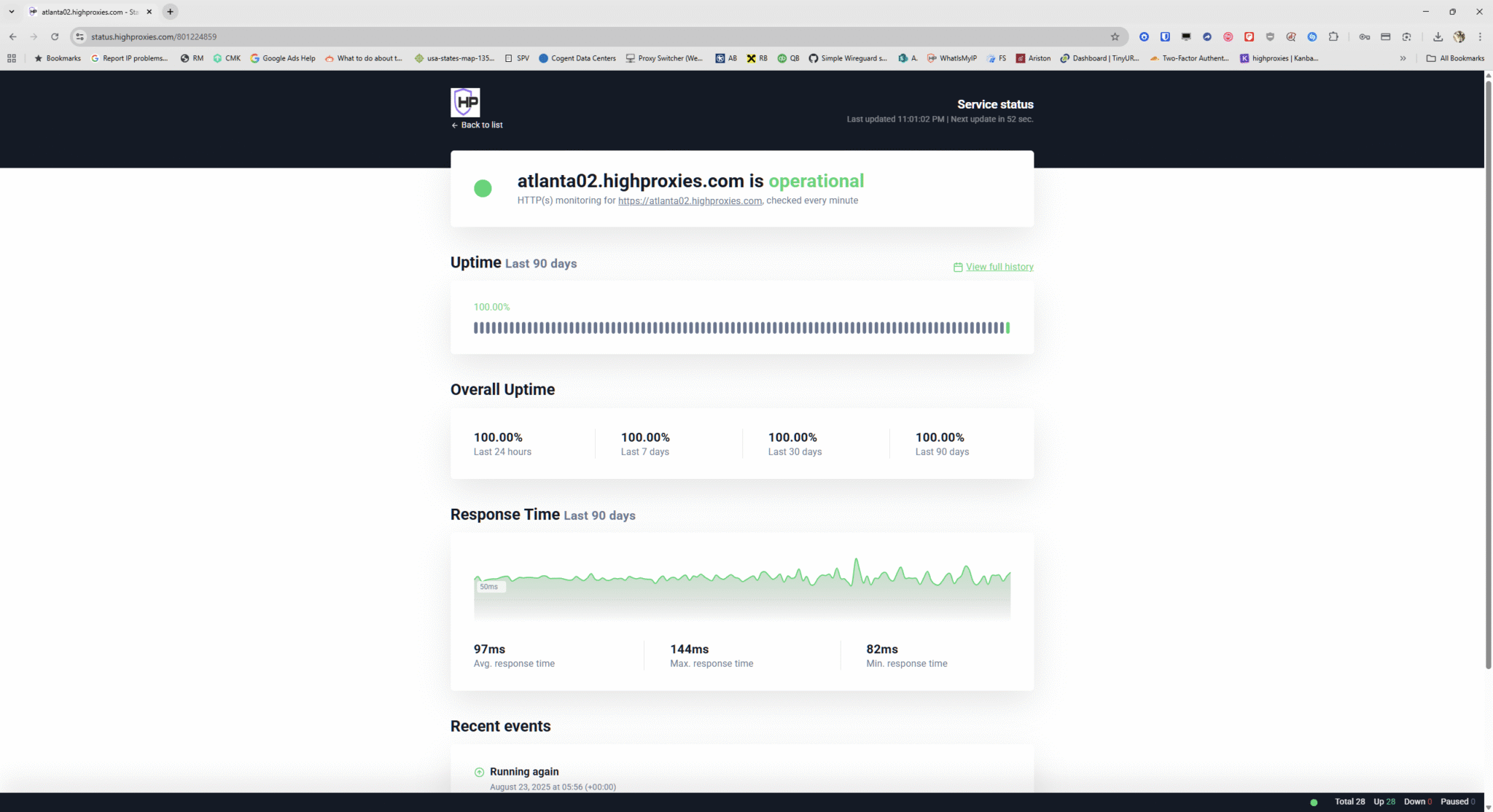1493x812 pixels.
Task: Focus the address bar URL field
Action: tap(598, 36)
